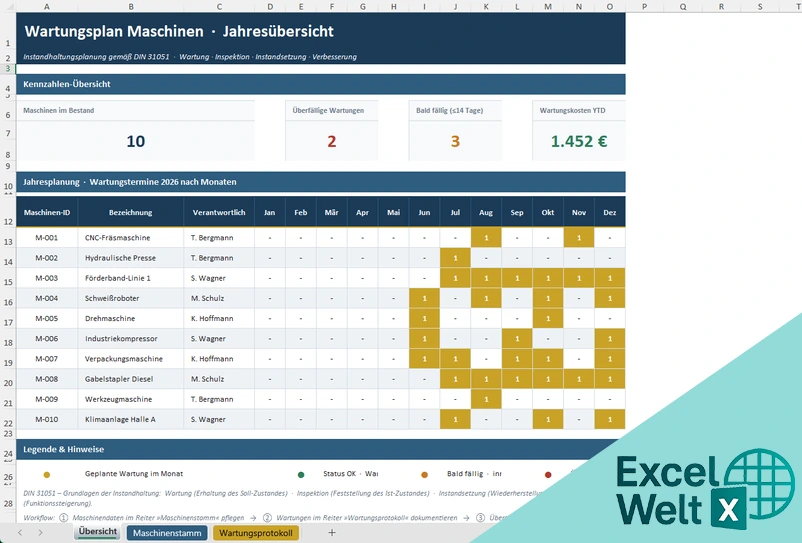Select cell M-010
This screenshot has height=543, width=802.
pos(47,419)
